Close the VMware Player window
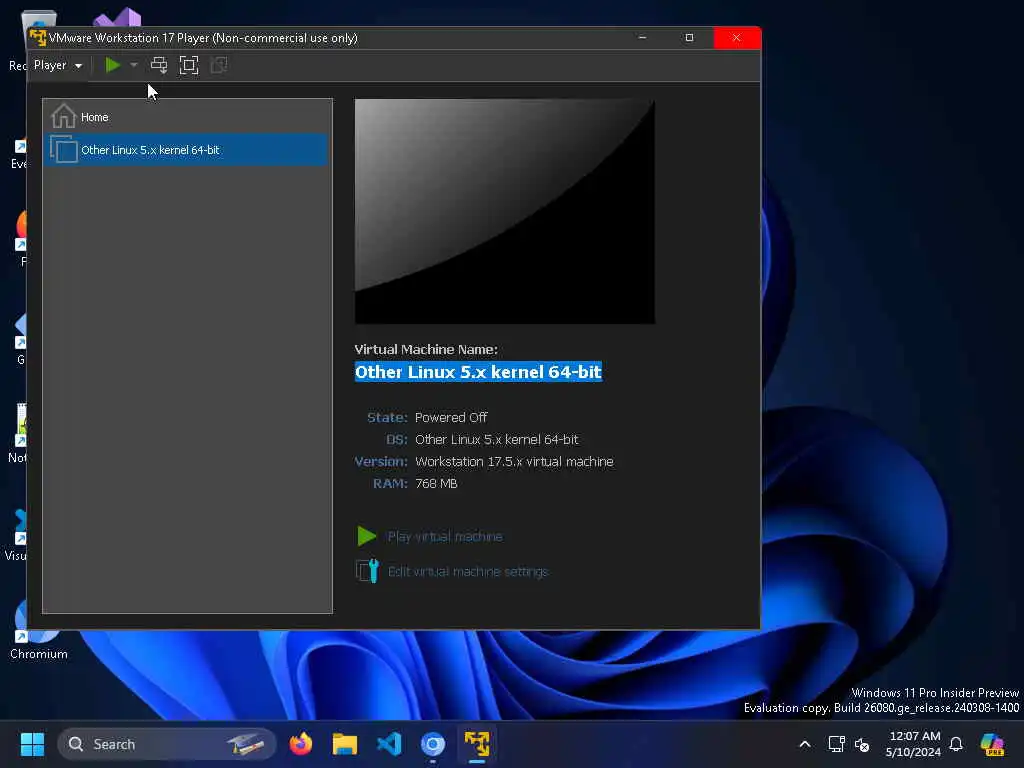1024x768 pixels. point(737,38)
